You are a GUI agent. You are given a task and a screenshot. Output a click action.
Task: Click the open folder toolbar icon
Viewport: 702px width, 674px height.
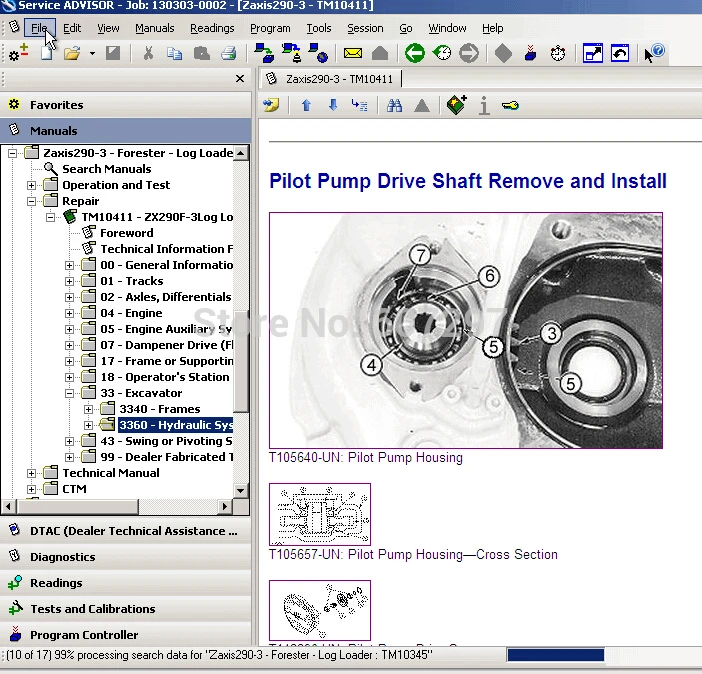point(72,53)
